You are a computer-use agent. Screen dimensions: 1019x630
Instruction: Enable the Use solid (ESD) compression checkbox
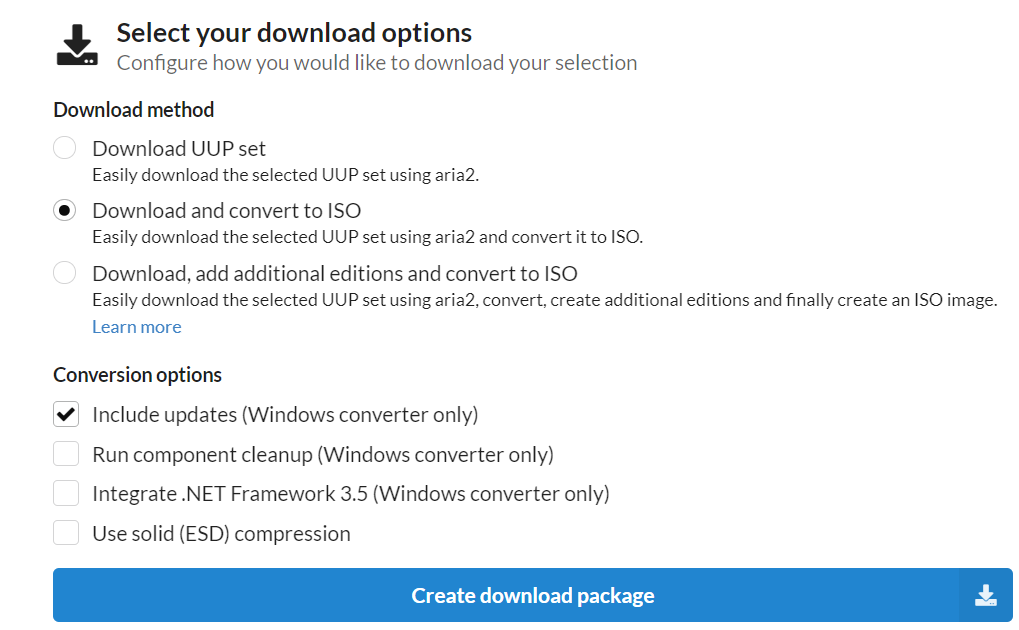coord(66,533)
